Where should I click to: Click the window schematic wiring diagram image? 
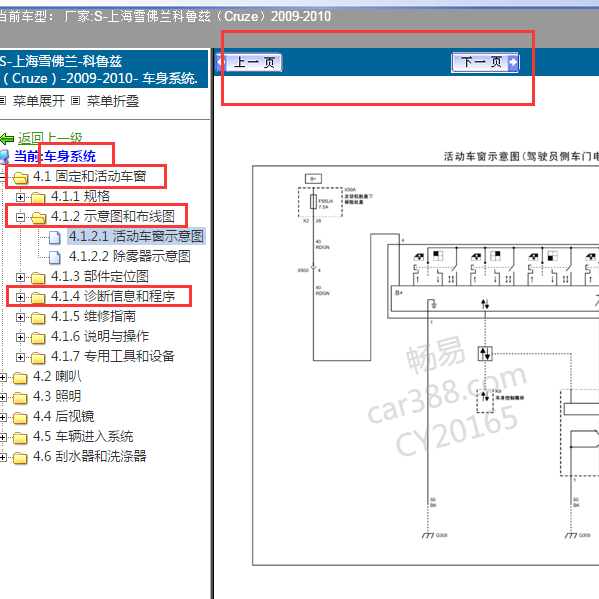click(426, 365)
